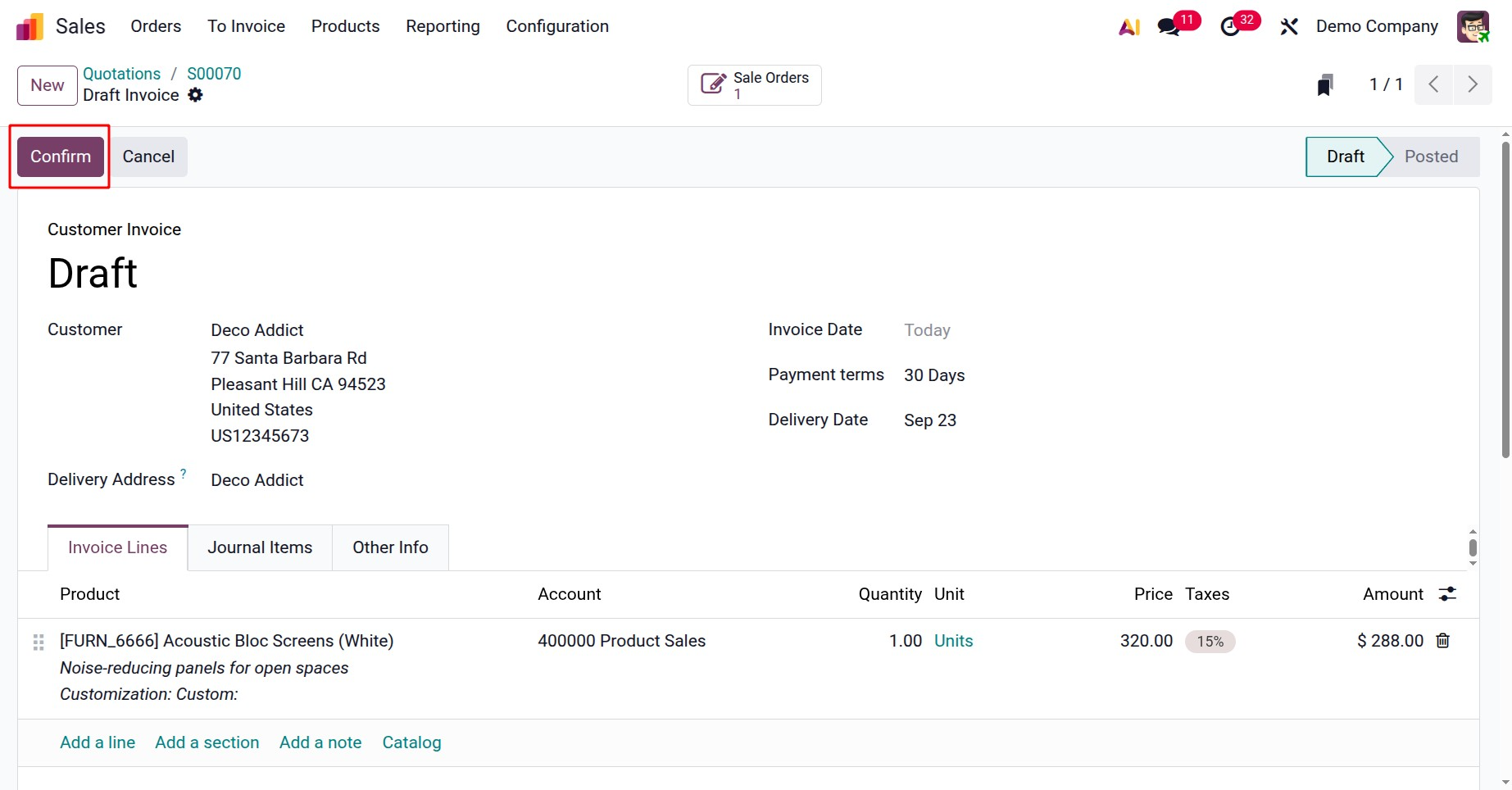Viewport: 1512px width, 790px height.
Task: Open the column settings adjust icon
Action: tap(1448, 594)
